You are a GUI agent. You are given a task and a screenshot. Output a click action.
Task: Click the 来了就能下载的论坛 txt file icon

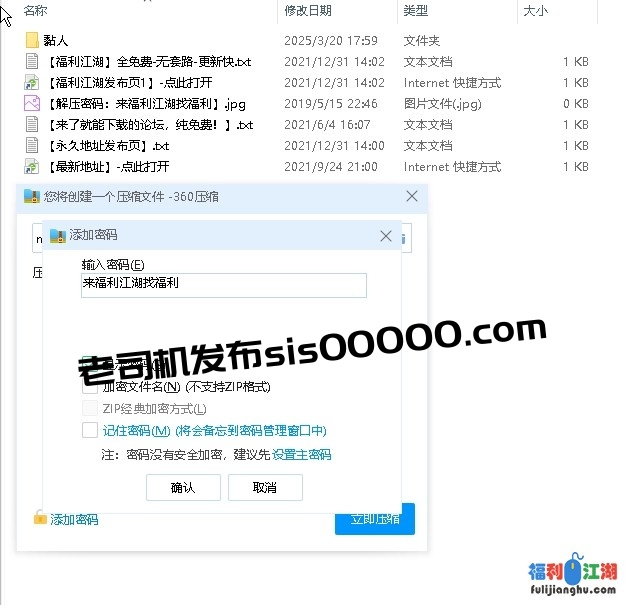[32, 124]
